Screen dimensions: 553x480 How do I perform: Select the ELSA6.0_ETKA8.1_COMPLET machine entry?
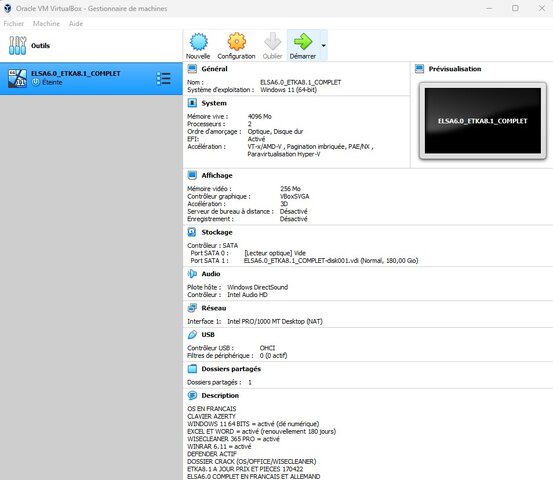91,78
